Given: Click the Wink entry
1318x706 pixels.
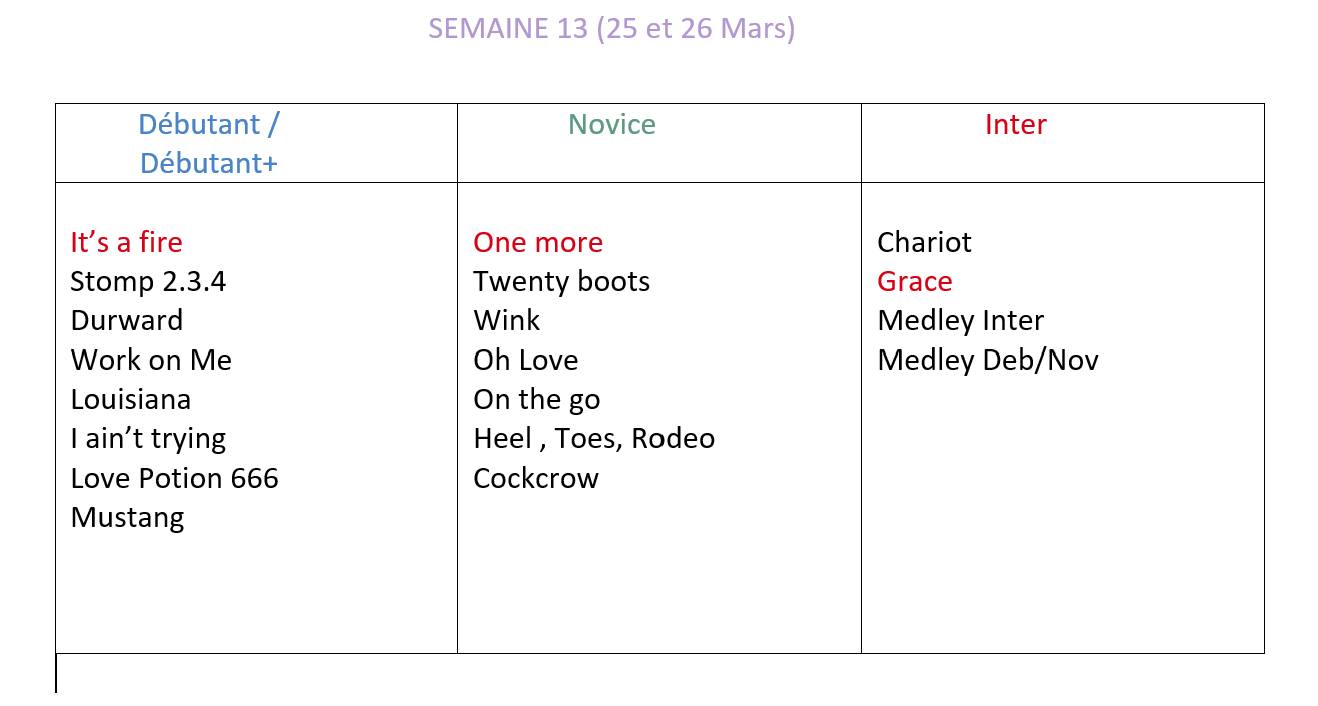Looking at the screenshot, I should [506, 320].
